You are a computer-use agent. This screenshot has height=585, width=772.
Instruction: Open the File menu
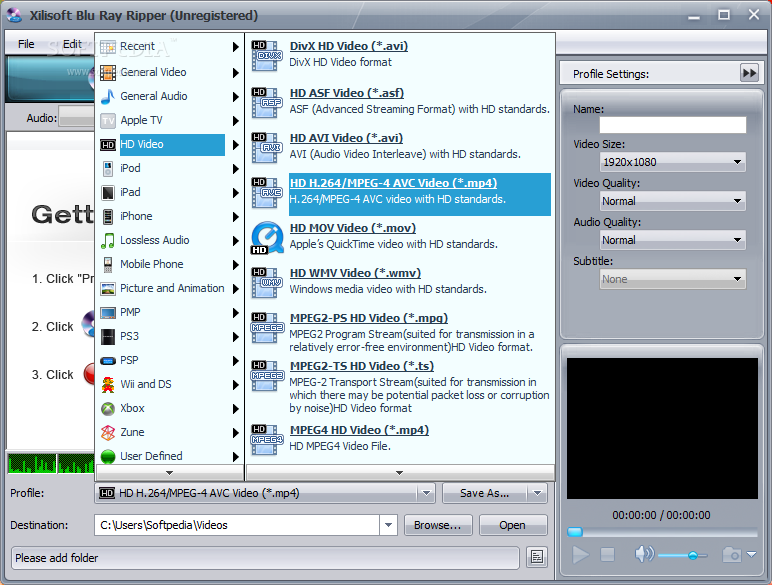(x=26, y=44)
